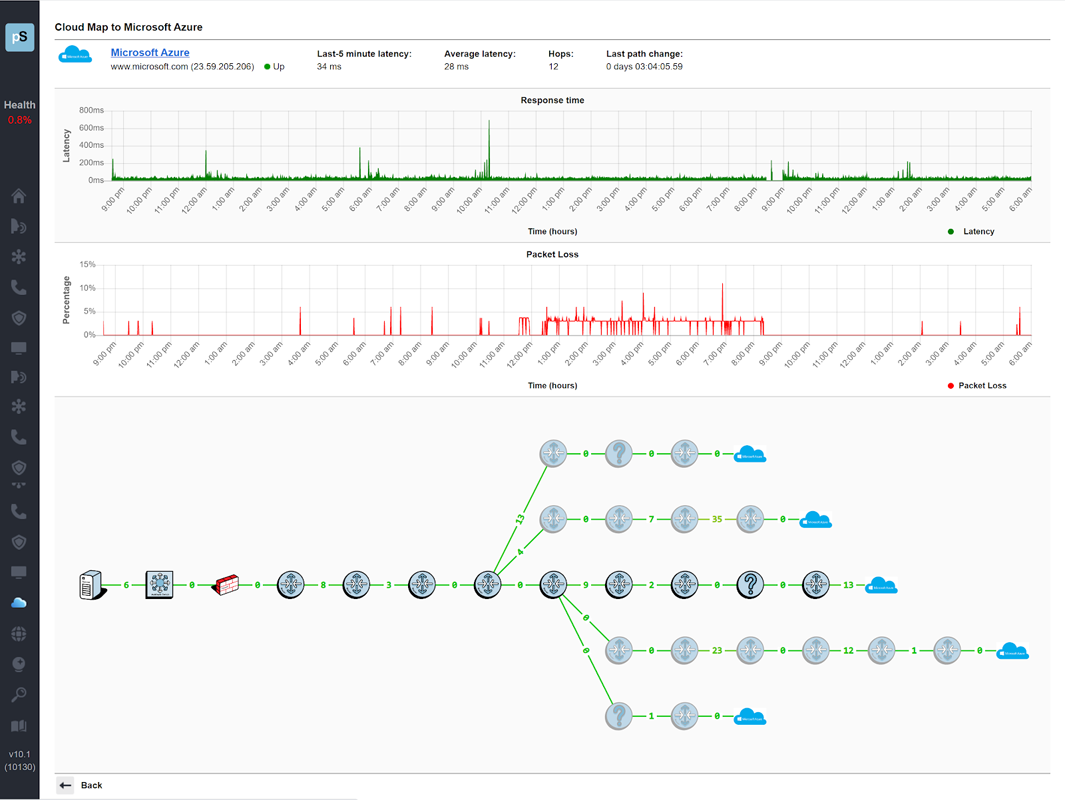Screen dimensions: 1065x800
Task: Click the Azure cloud logo in header
Action: [x=75, y=56]
